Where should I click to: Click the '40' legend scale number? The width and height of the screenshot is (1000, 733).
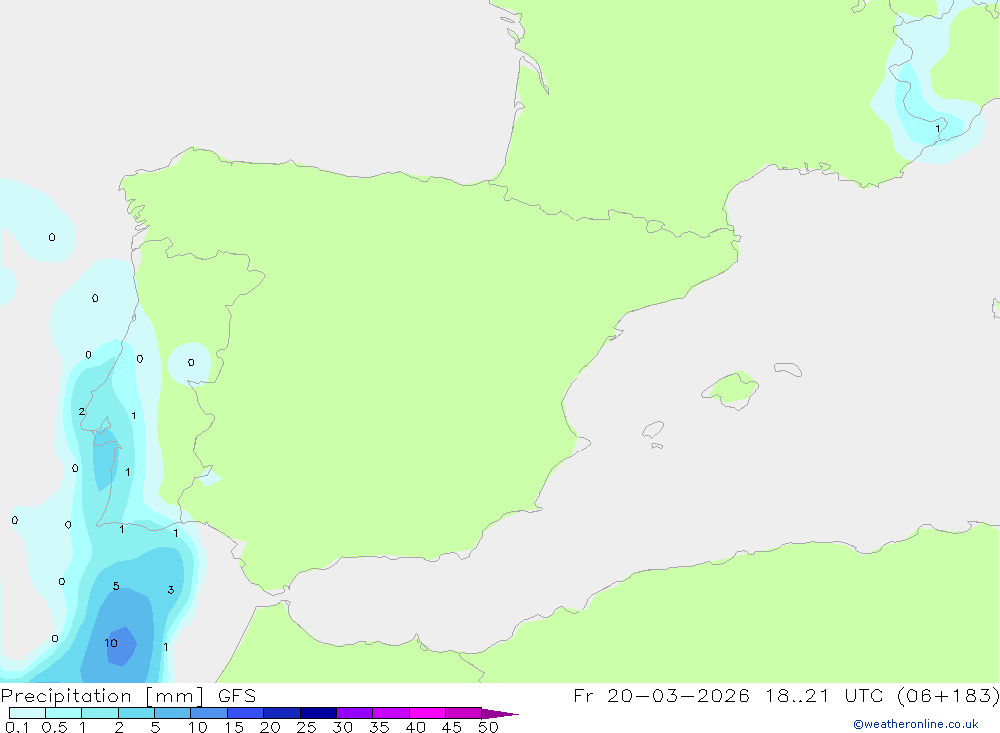coord(415,727)
